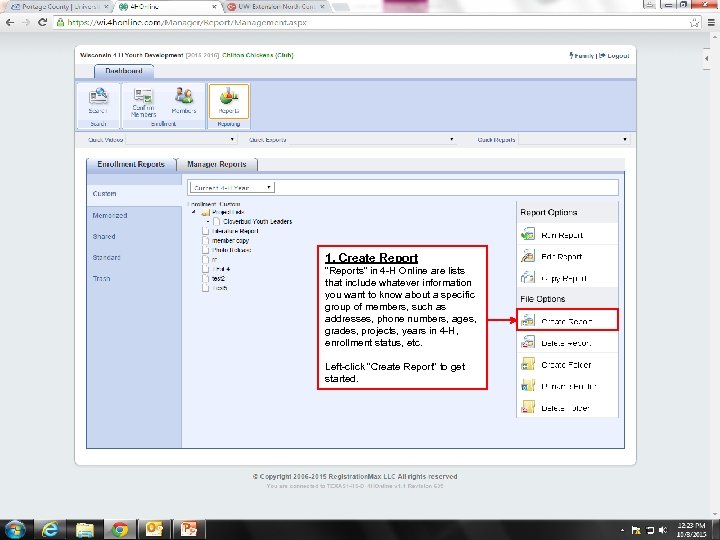This screenshot has height=540, width=720.
Task: Open File Explorer from the taskbar
Action: coord(85,530)
